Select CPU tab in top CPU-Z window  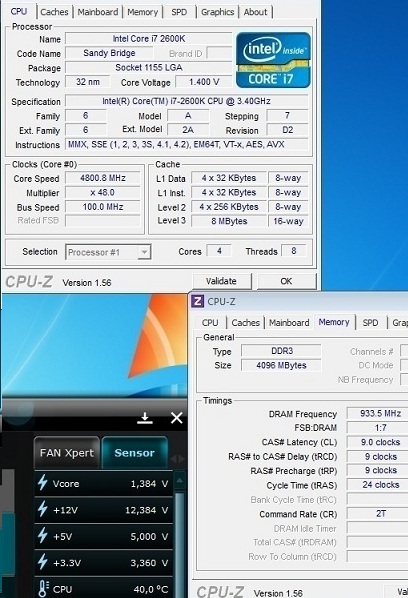(x=19, y=11)
